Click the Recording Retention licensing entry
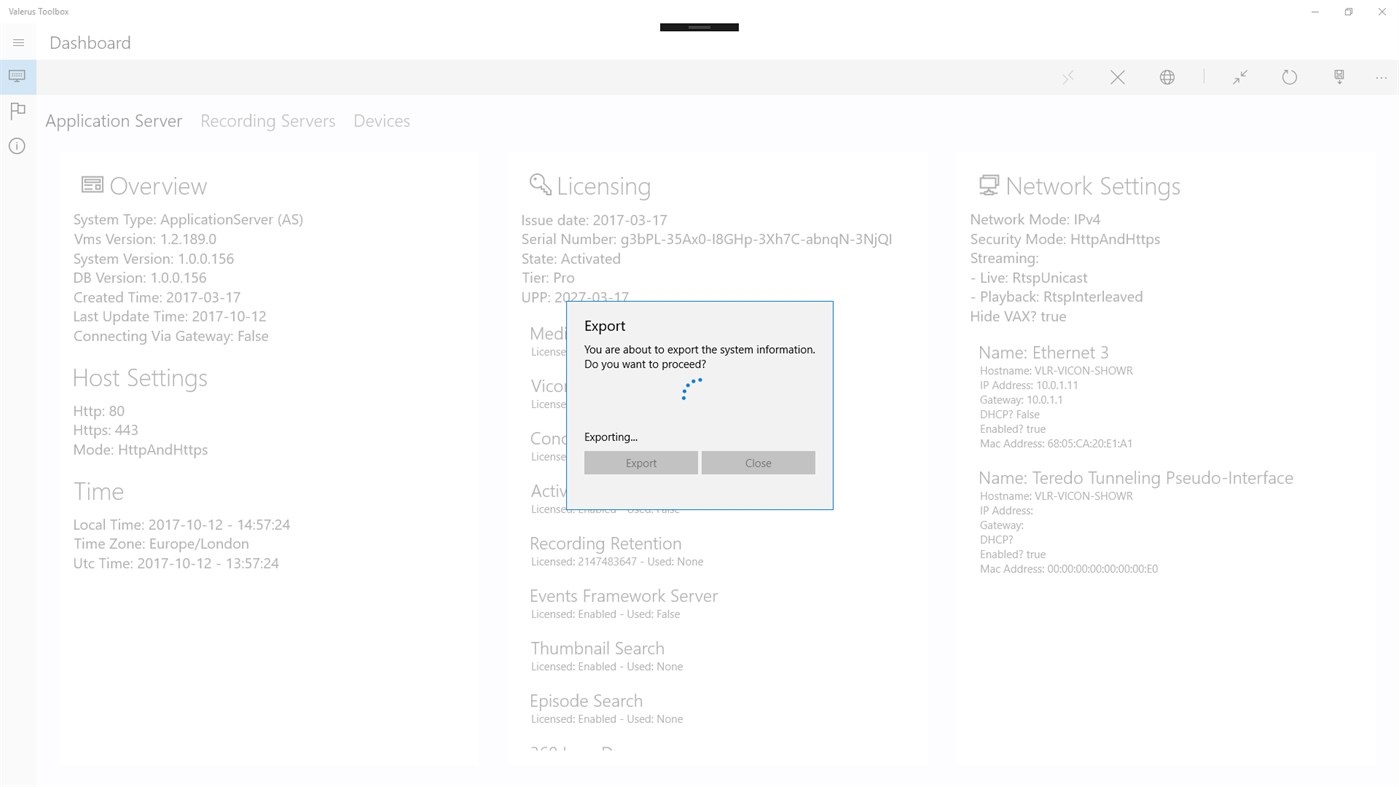Image resolution: width=1399 pixels, height=787 pixels. [605, 543]
